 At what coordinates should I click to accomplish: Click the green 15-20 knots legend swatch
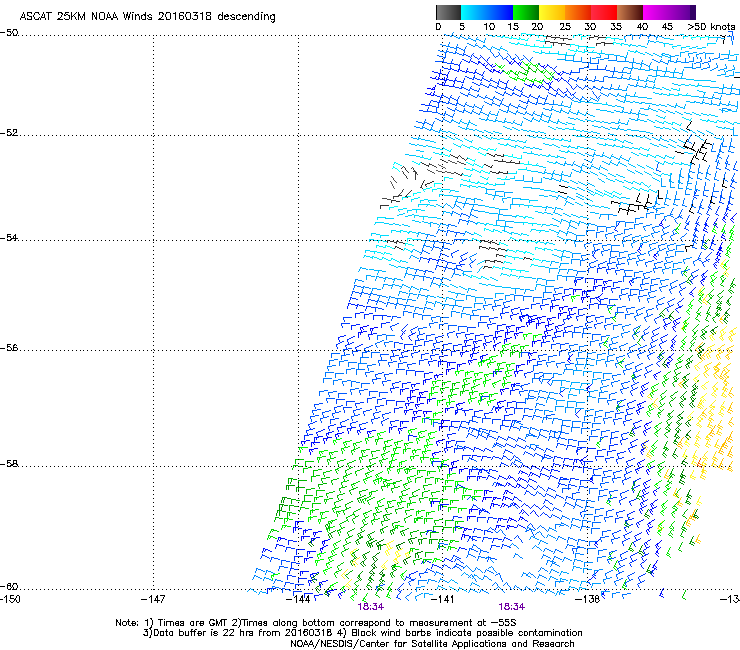pos(526,12)
